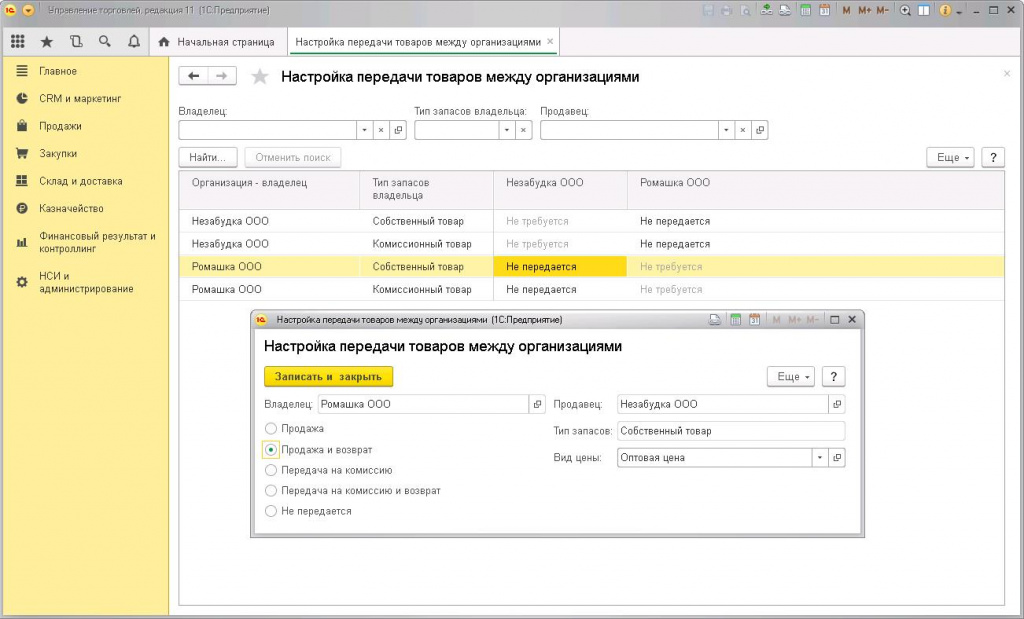Select Передача на комиссию и возврат
The height and width of the screenshot is (619, 1024).
tap(270, 490)
